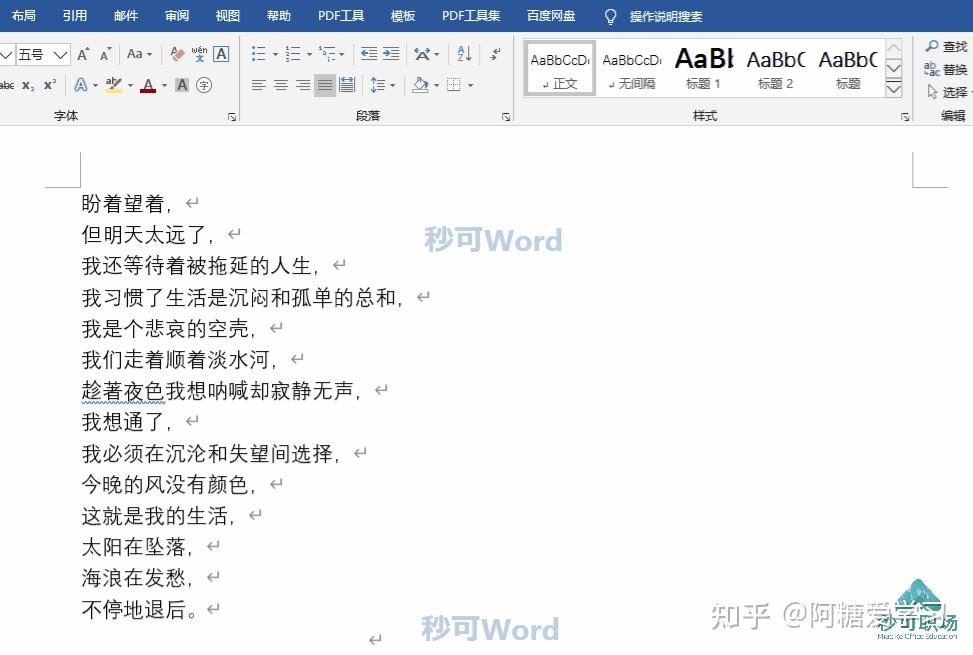Expand shading color dropdown arrow
This screenshot has width=973, height=655.
436,86
